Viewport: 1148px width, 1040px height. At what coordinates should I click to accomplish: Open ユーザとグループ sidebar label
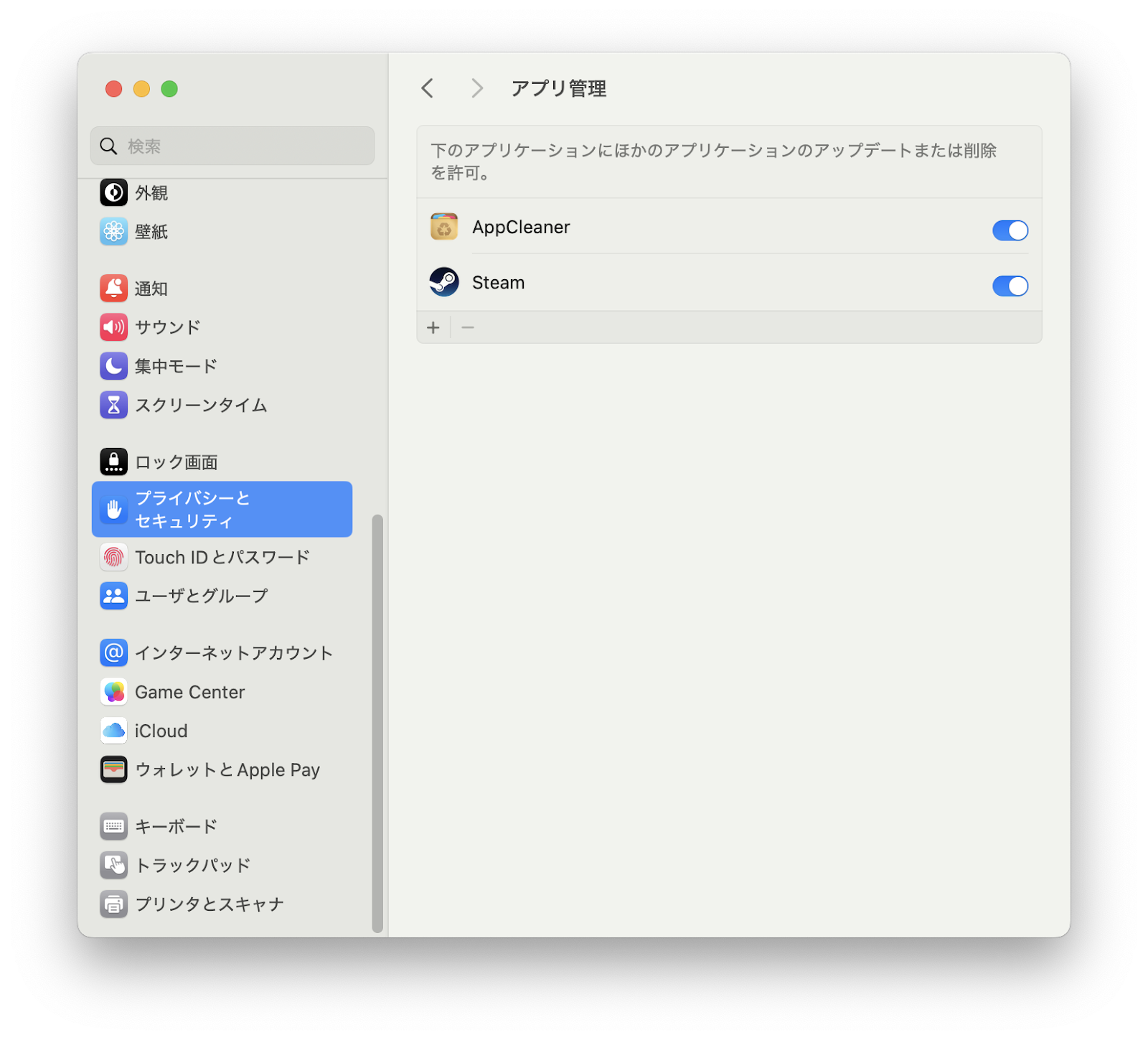202,596
